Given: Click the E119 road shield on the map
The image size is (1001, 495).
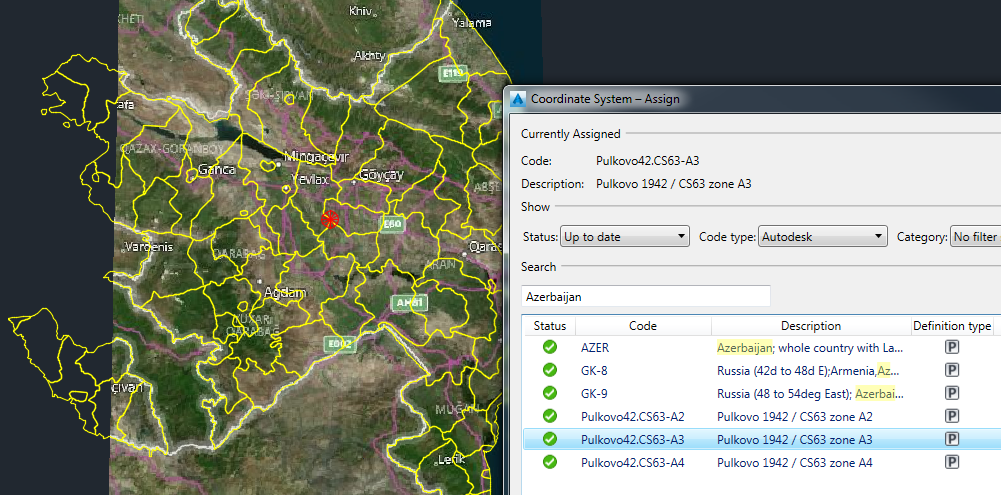Looking at the screenshot, I should click(x=453, y=74).
